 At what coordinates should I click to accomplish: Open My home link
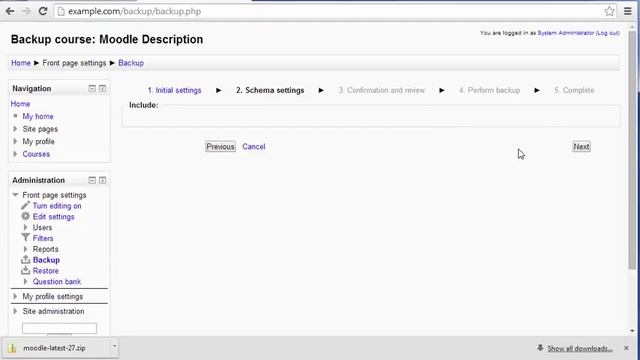38,116
